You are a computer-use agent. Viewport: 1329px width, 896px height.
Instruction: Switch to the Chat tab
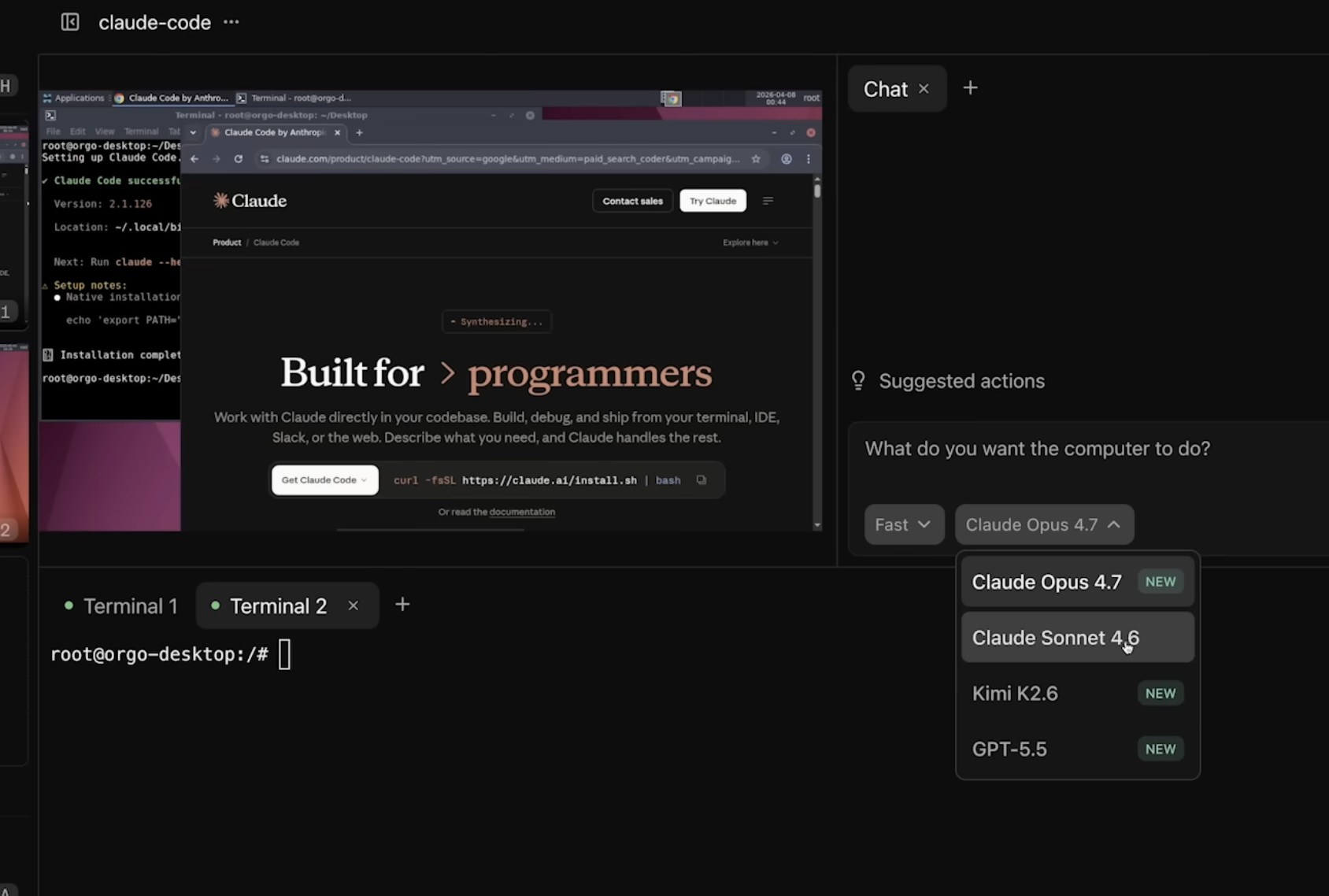click(x=886, y=89)
